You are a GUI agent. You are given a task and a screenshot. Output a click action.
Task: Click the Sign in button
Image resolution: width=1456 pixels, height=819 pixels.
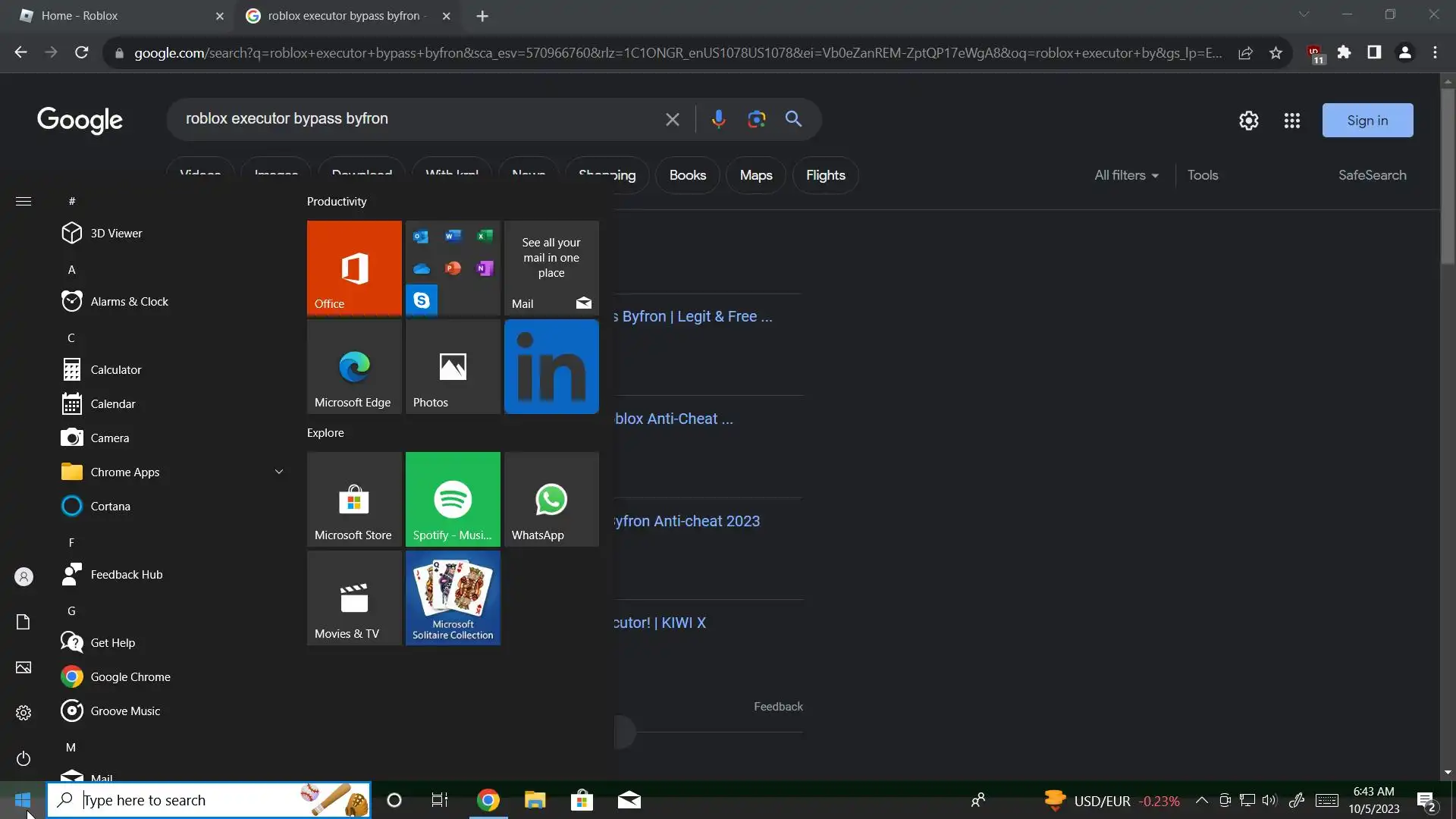(x=1367, y=121)
